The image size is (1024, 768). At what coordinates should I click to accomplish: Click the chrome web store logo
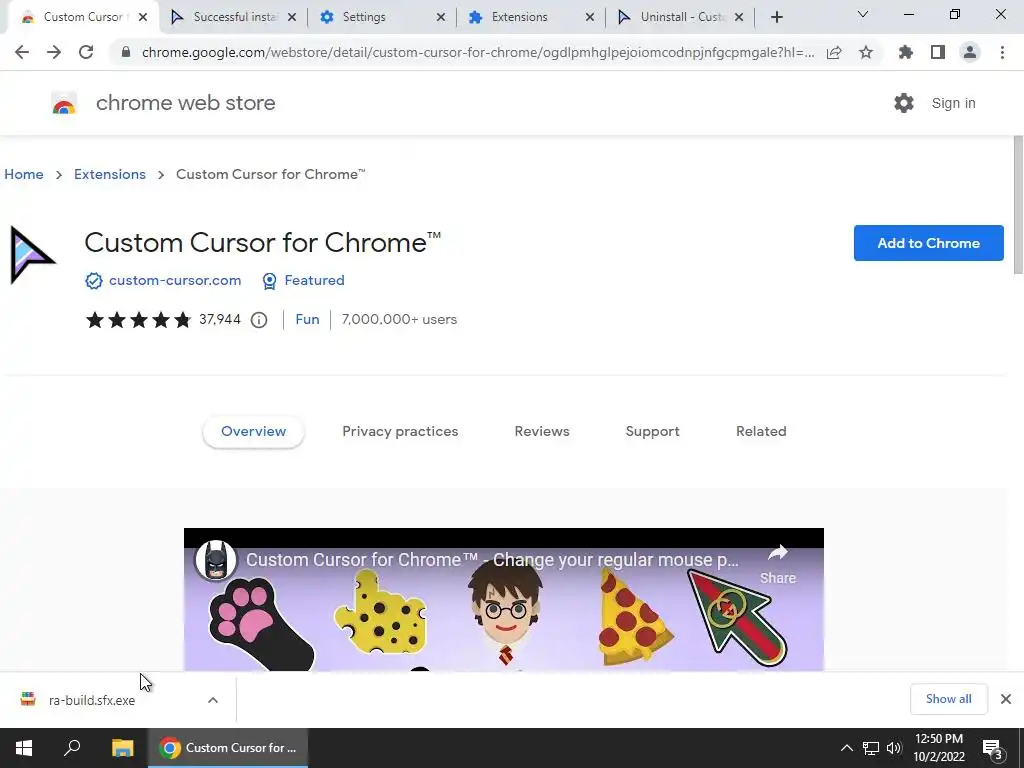64,103
